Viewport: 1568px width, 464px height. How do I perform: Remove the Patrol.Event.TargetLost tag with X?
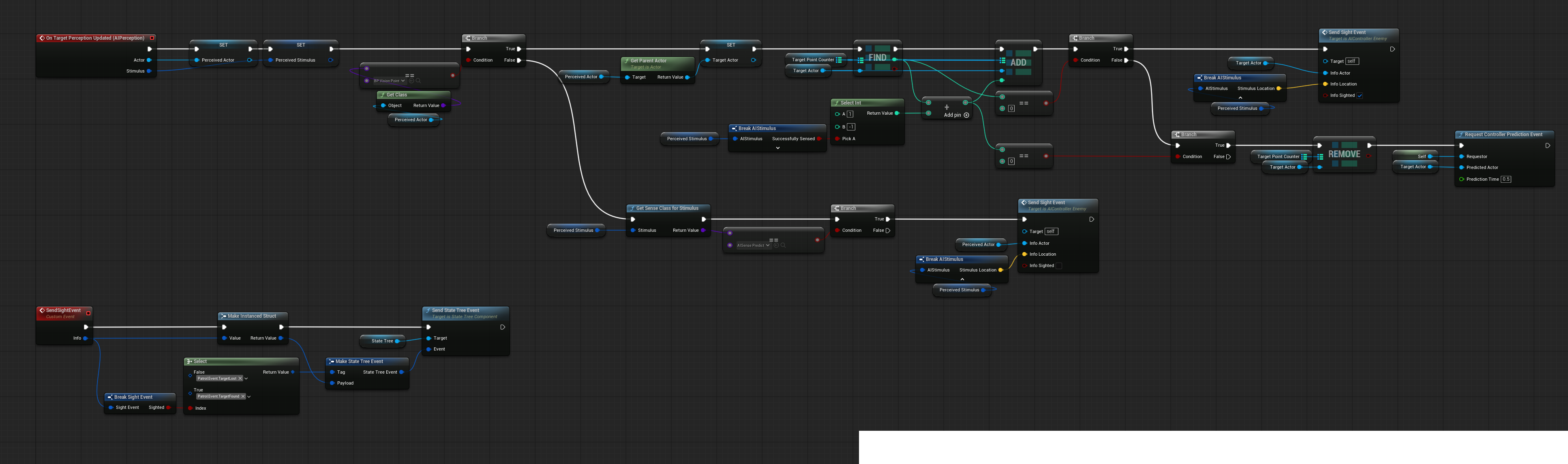click(240, 378)
